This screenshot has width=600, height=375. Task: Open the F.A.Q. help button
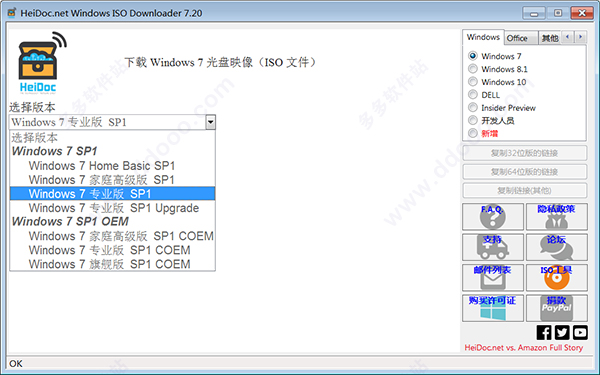(493, 217)
